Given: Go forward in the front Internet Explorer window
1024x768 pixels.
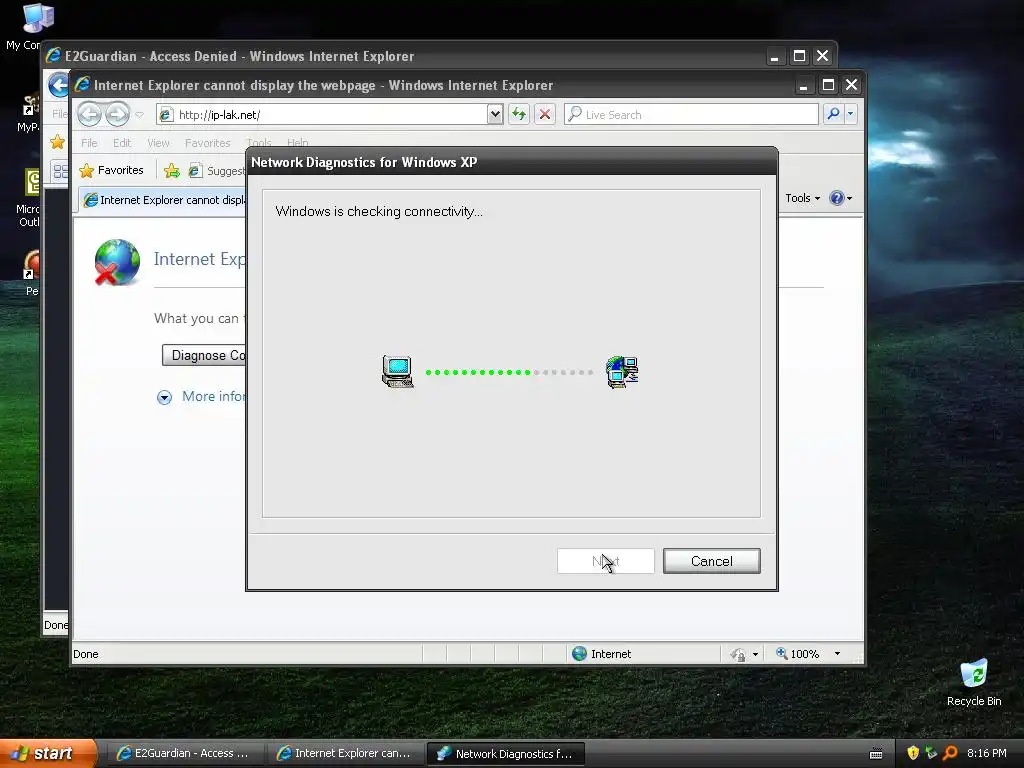Looking at the screenshot, I should 118,114.
